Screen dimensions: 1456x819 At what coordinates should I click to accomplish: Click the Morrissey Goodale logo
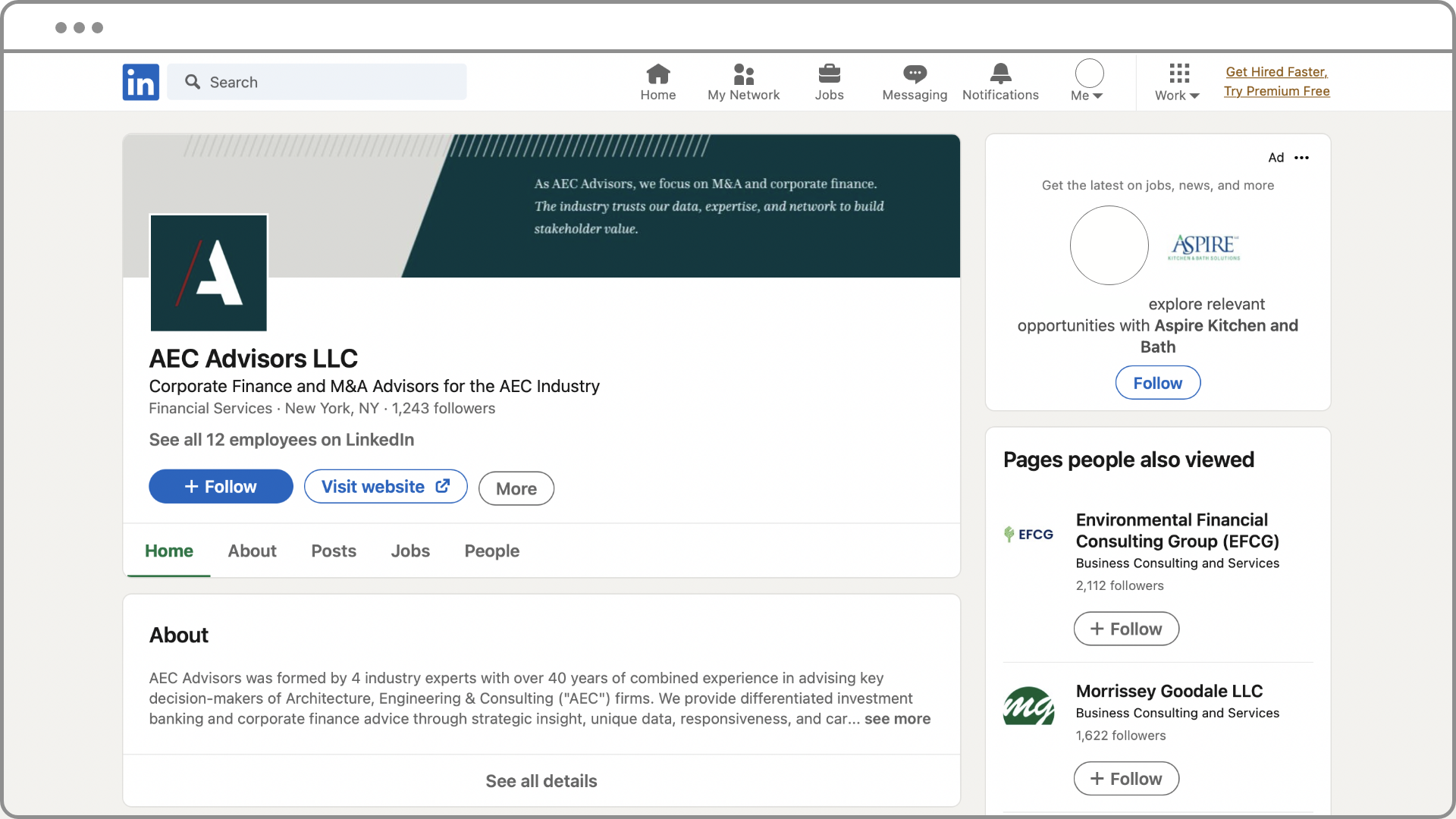(x=1029, y=705)
